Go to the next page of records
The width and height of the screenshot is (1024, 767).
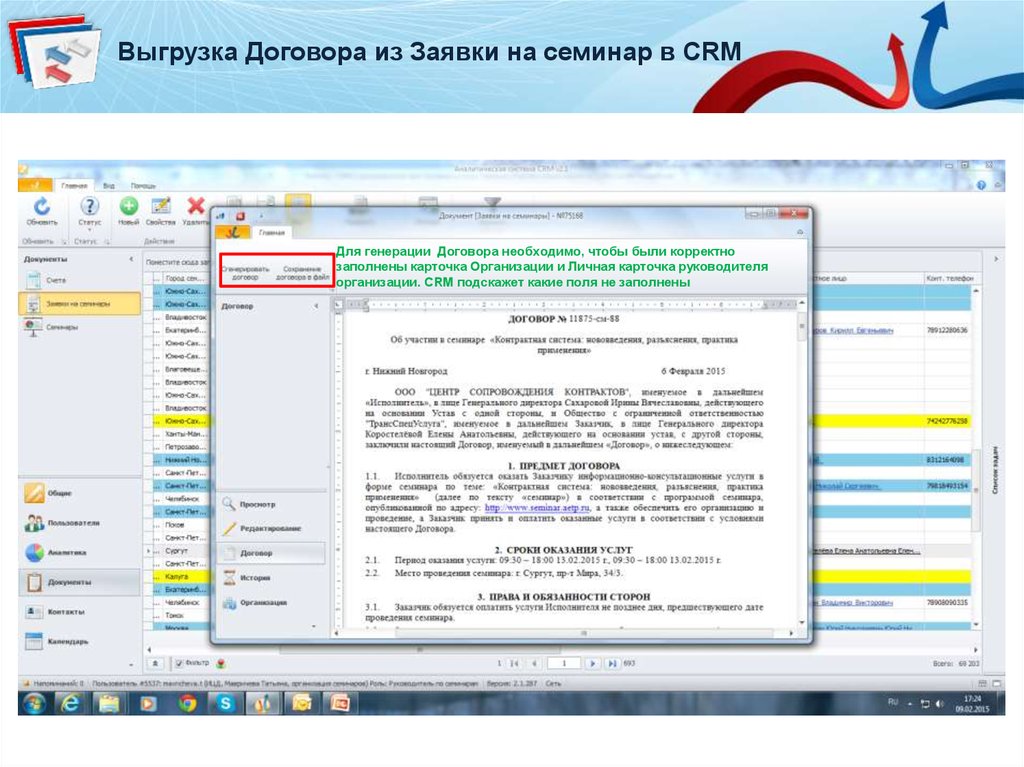point(592,663)
